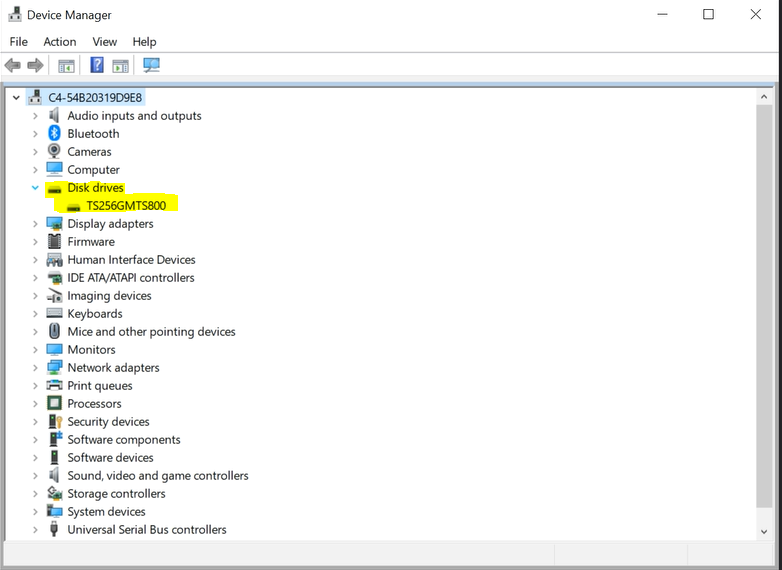Select the Human Interface Devices label
Screen dimensions: 782x570
coord(131,260)
